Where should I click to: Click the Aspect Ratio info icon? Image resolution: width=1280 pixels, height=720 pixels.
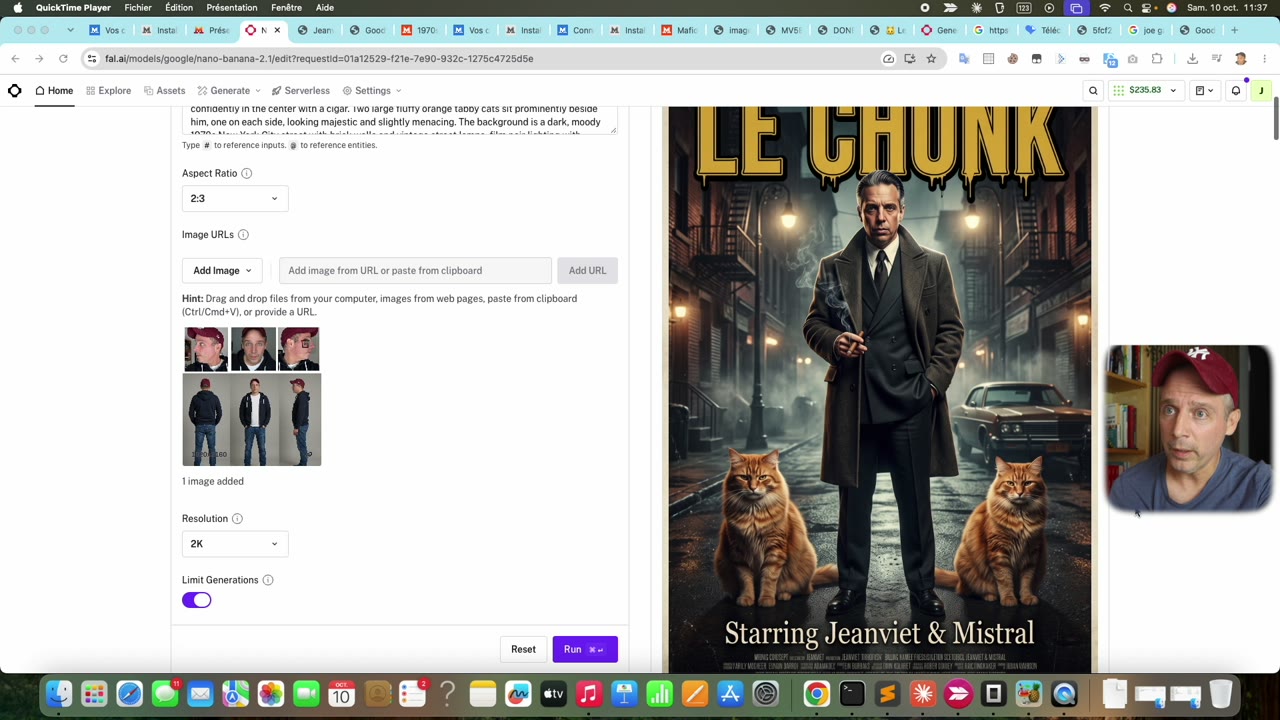coord(247,173)
